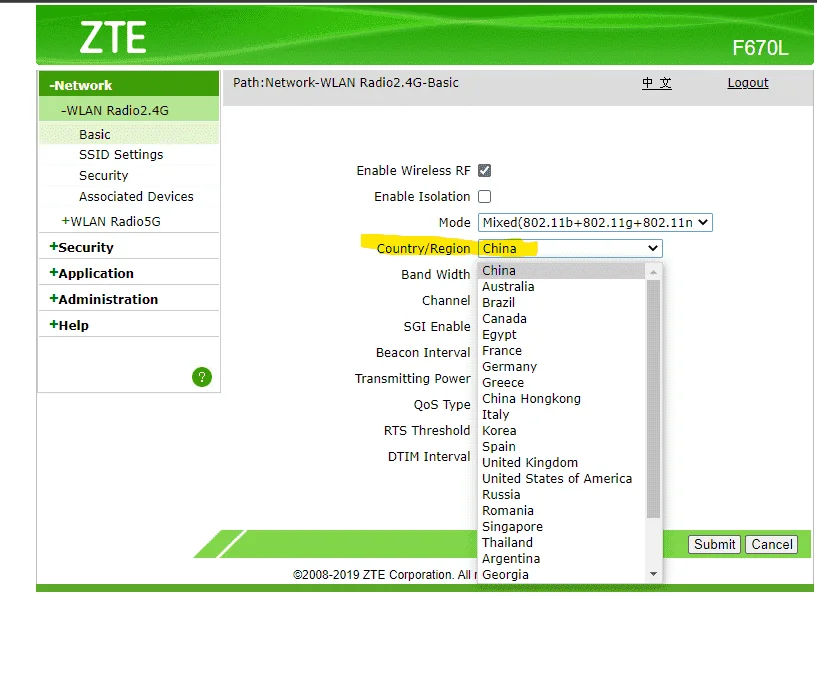Click the Logout link
Viewport: 817px width, 684px height.
pyautogui.click(x=748, y=83)
